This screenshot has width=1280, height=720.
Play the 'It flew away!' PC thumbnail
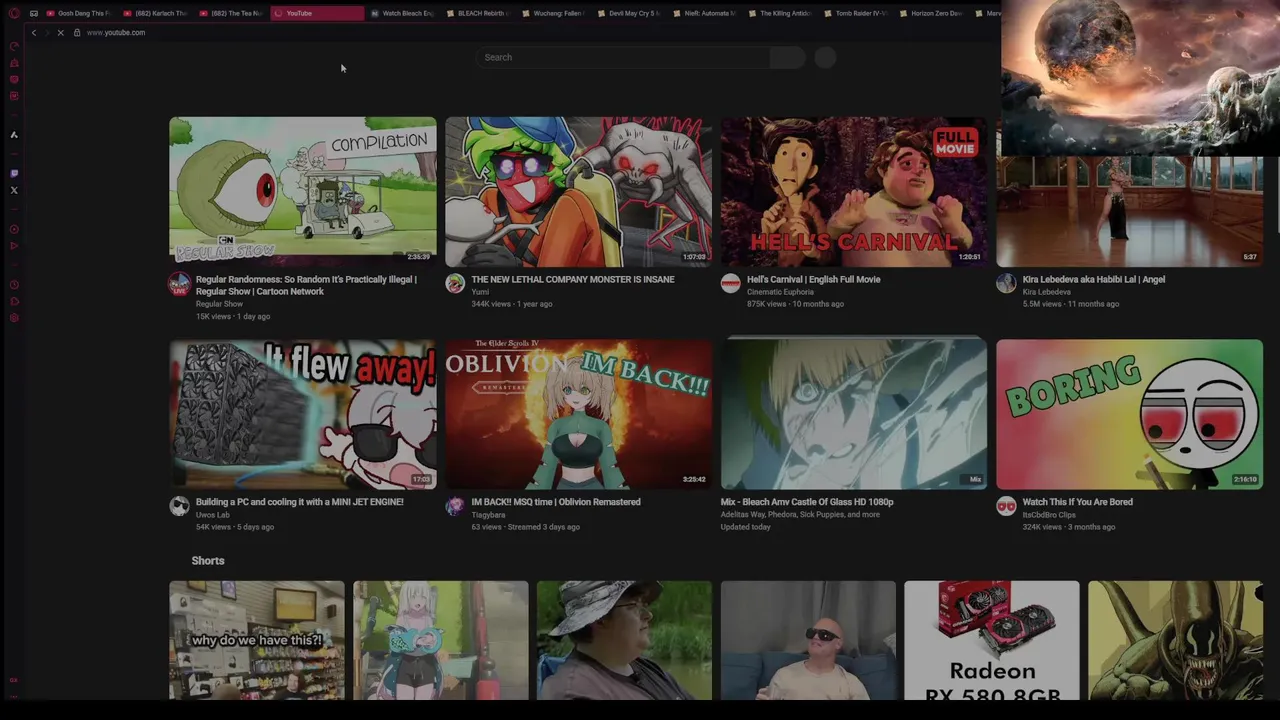(x=303, y=414)
